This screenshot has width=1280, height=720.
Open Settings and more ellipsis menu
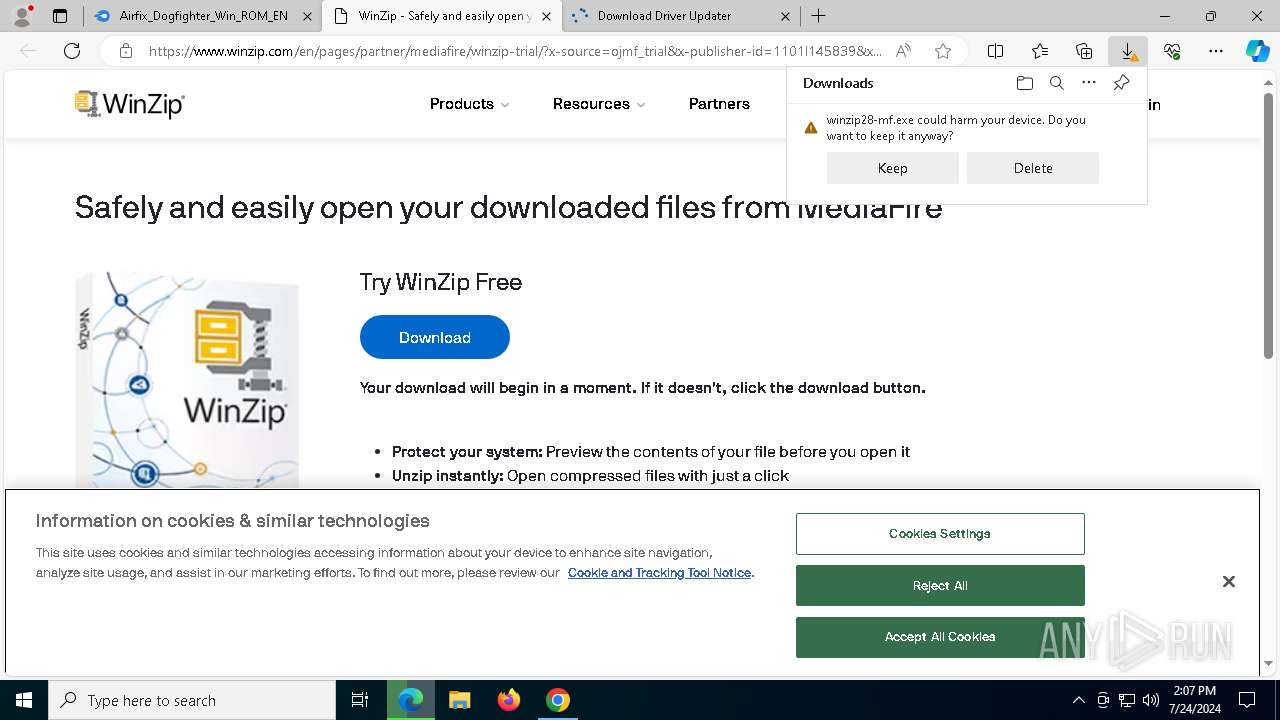pyautogui.click(x=1216, y=51)
